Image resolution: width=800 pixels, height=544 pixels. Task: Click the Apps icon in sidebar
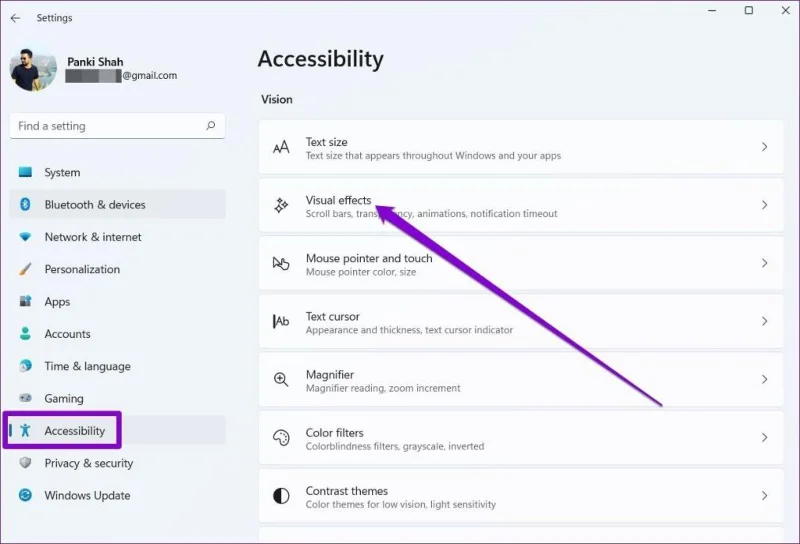pyautogui.click(x=25, y=301)
